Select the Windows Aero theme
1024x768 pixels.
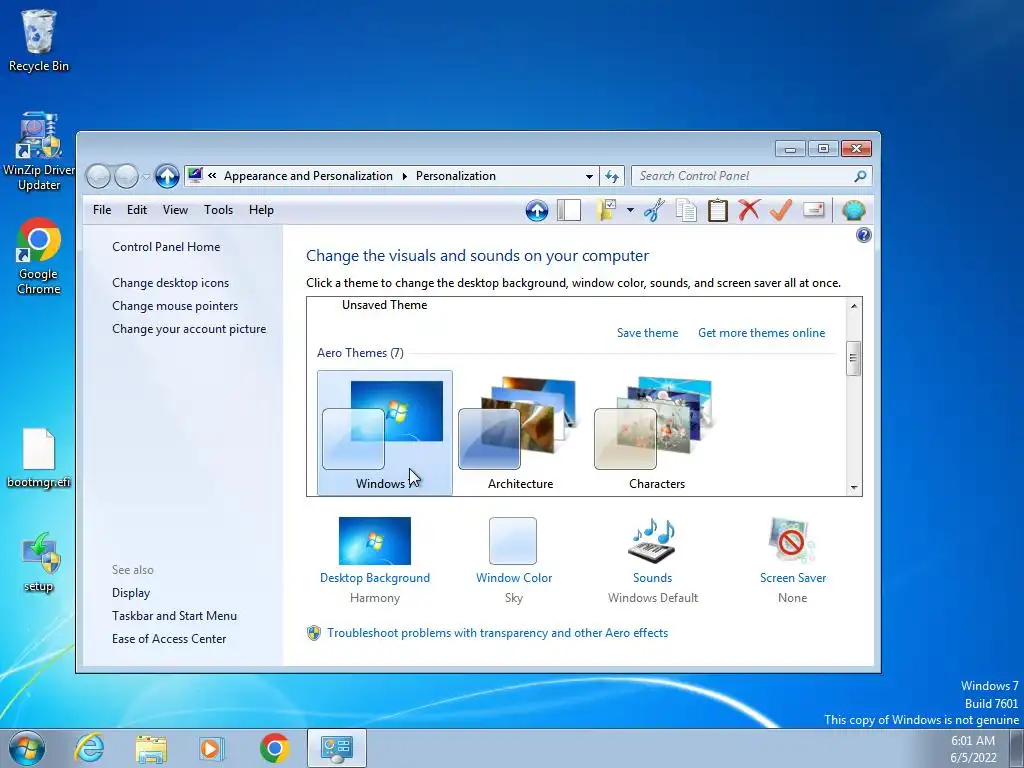385,433
